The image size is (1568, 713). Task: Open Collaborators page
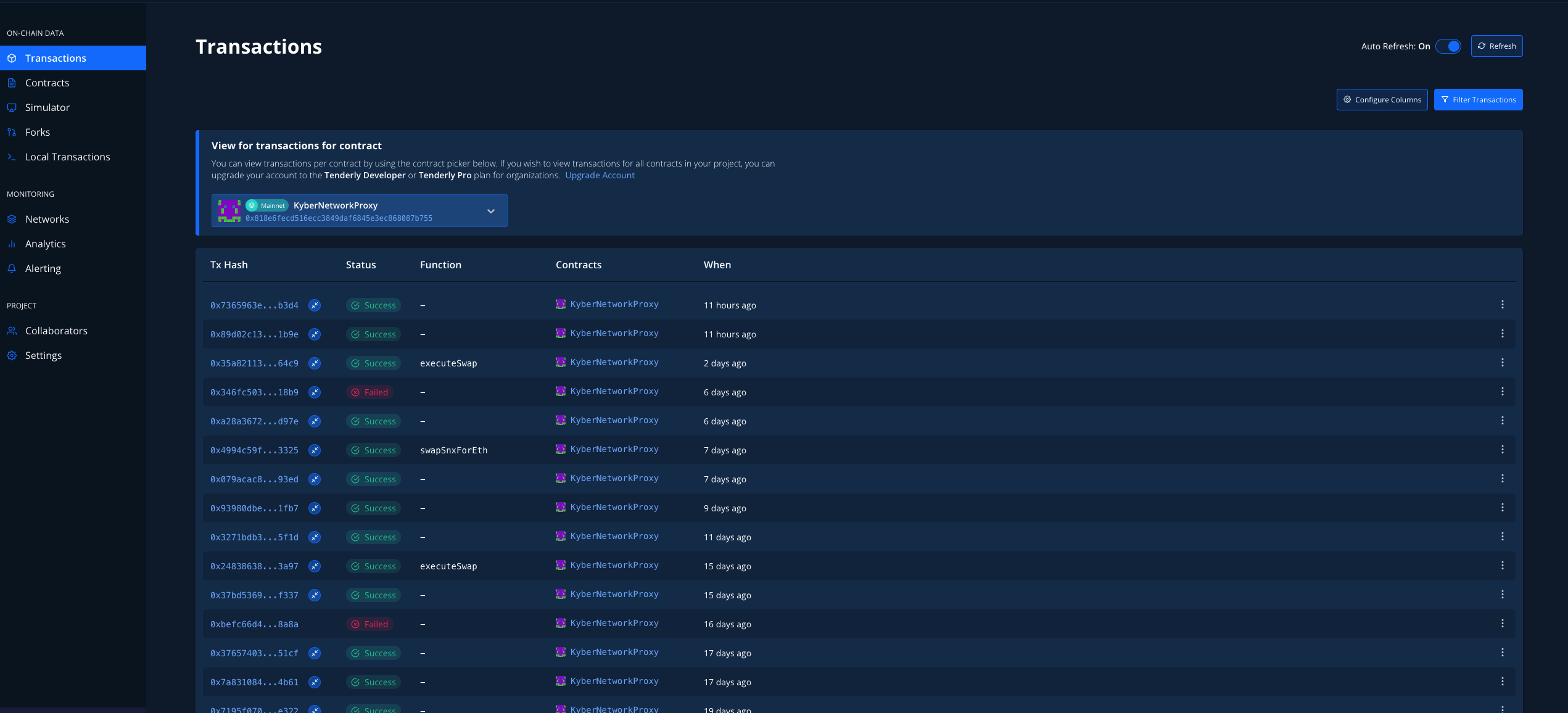tap(73, 331)
